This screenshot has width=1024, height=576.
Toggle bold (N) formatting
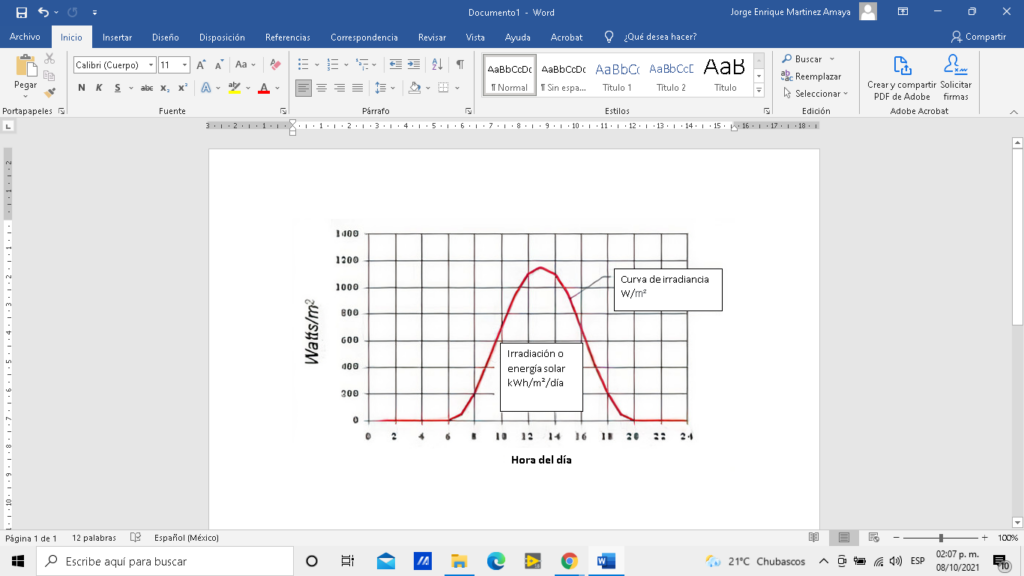pyautogui.click(x=82, y=88)
